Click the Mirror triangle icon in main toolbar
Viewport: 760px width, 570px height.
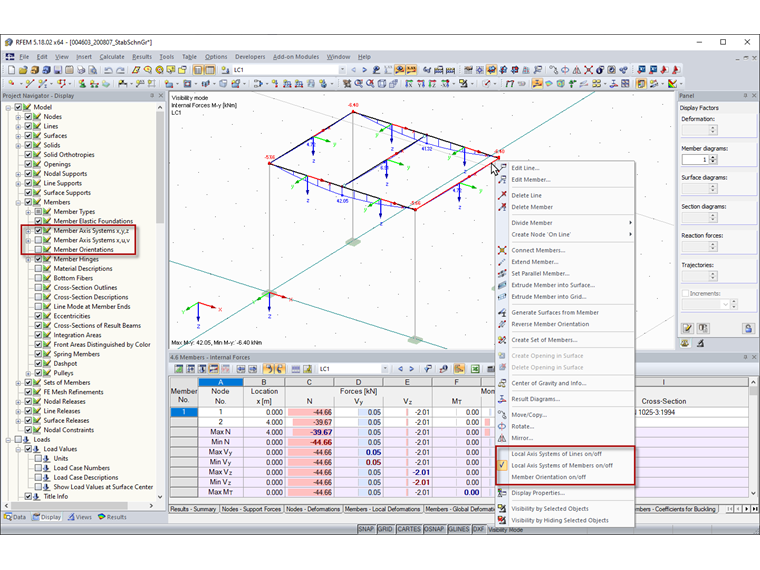pos(577,70)
